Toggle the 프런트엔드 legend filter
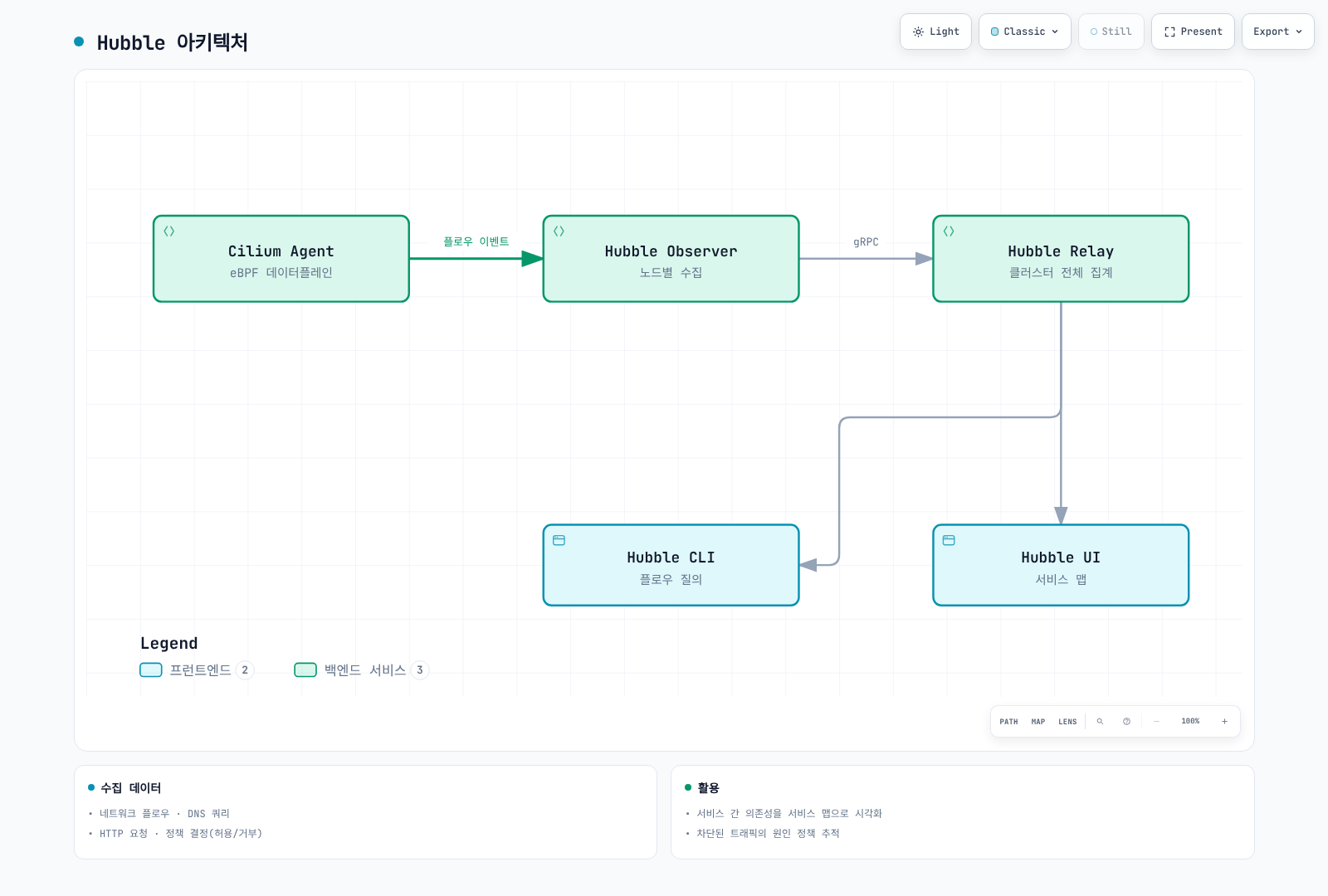 click(x=197, y=670)
